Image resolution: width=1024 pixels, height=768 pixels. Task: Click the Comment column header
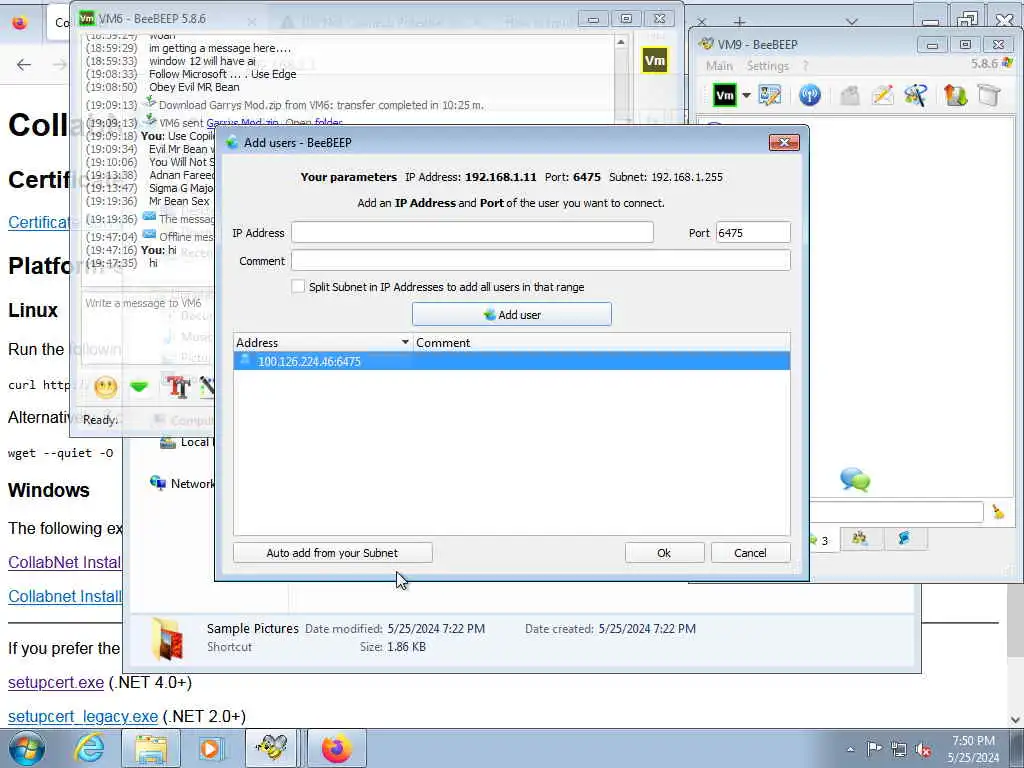601,342
